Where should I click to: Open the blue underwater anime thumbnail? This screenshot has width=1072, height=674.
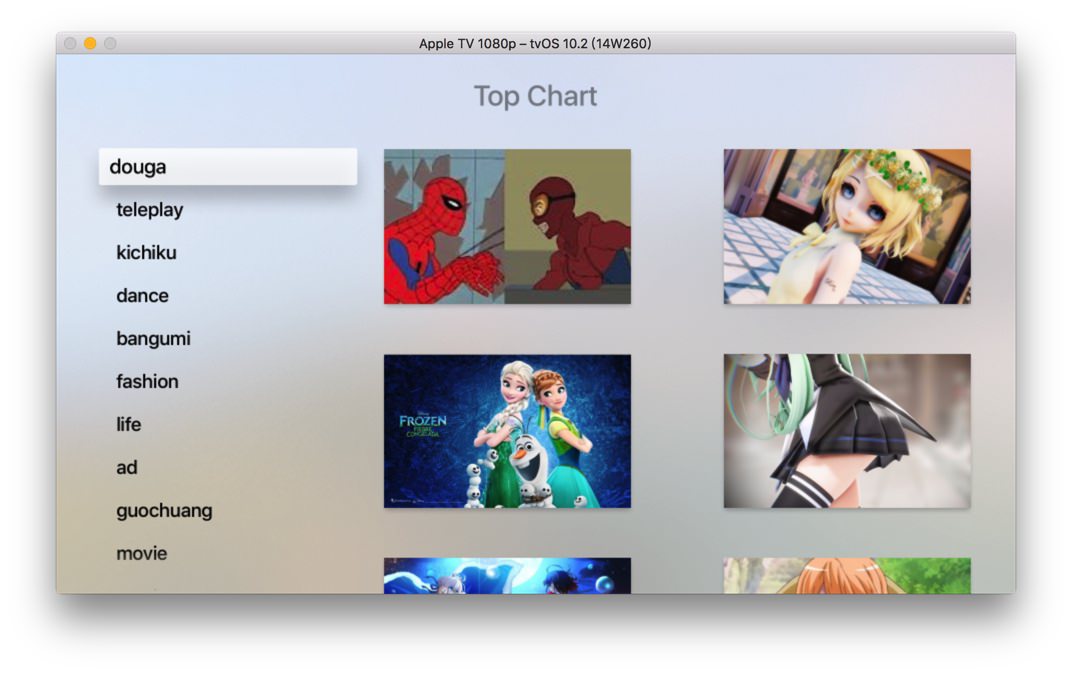click(507, 576)
